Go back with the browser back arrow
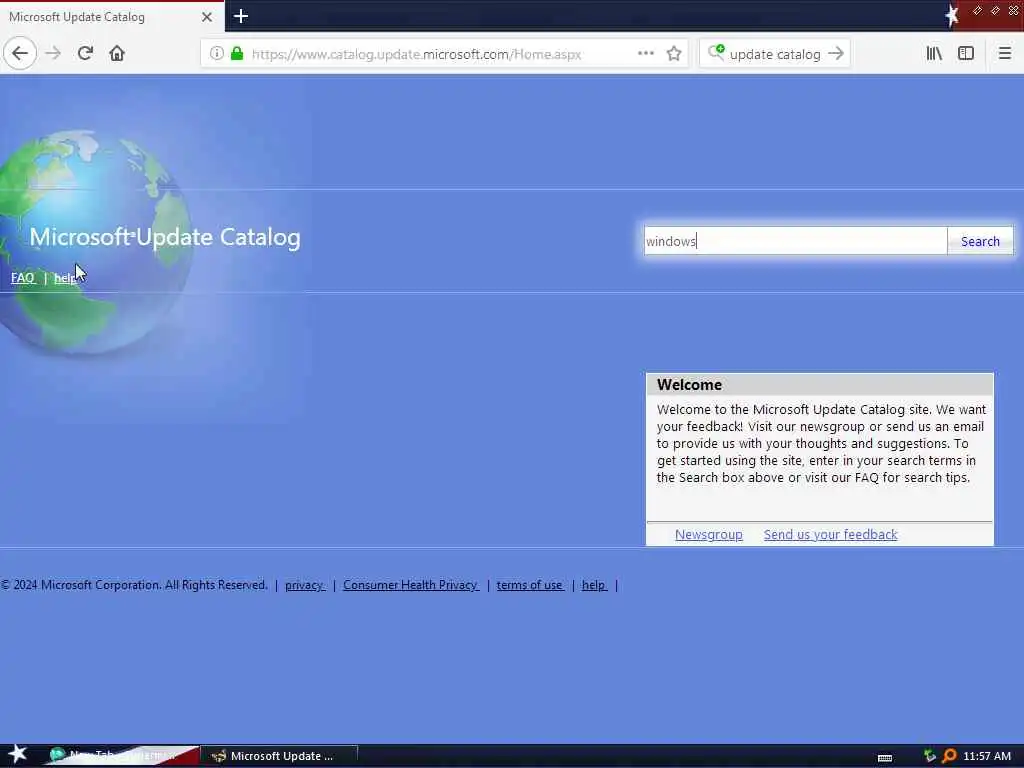 20,54
